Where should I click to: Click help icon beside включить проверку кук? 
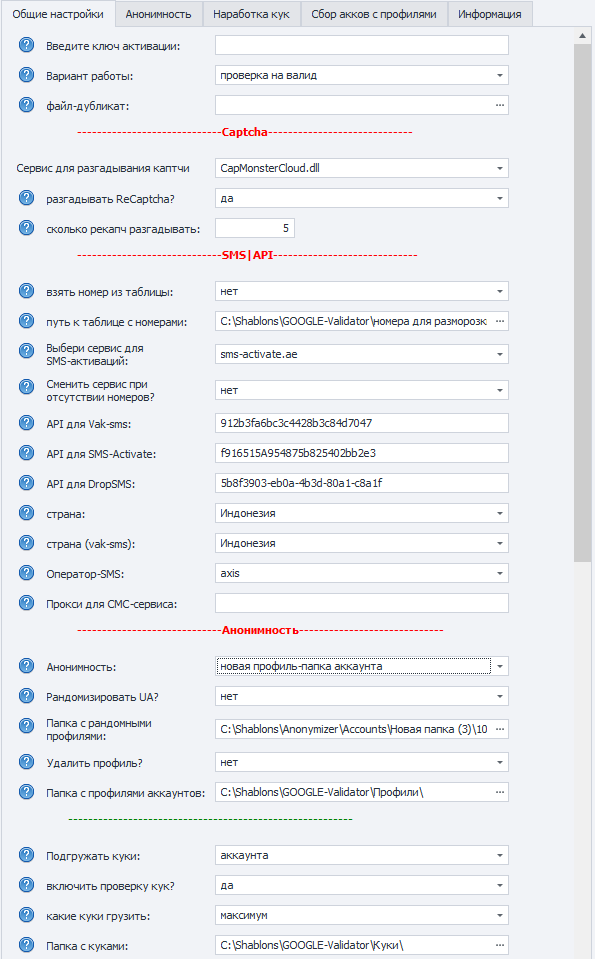[x=26, y=884]
